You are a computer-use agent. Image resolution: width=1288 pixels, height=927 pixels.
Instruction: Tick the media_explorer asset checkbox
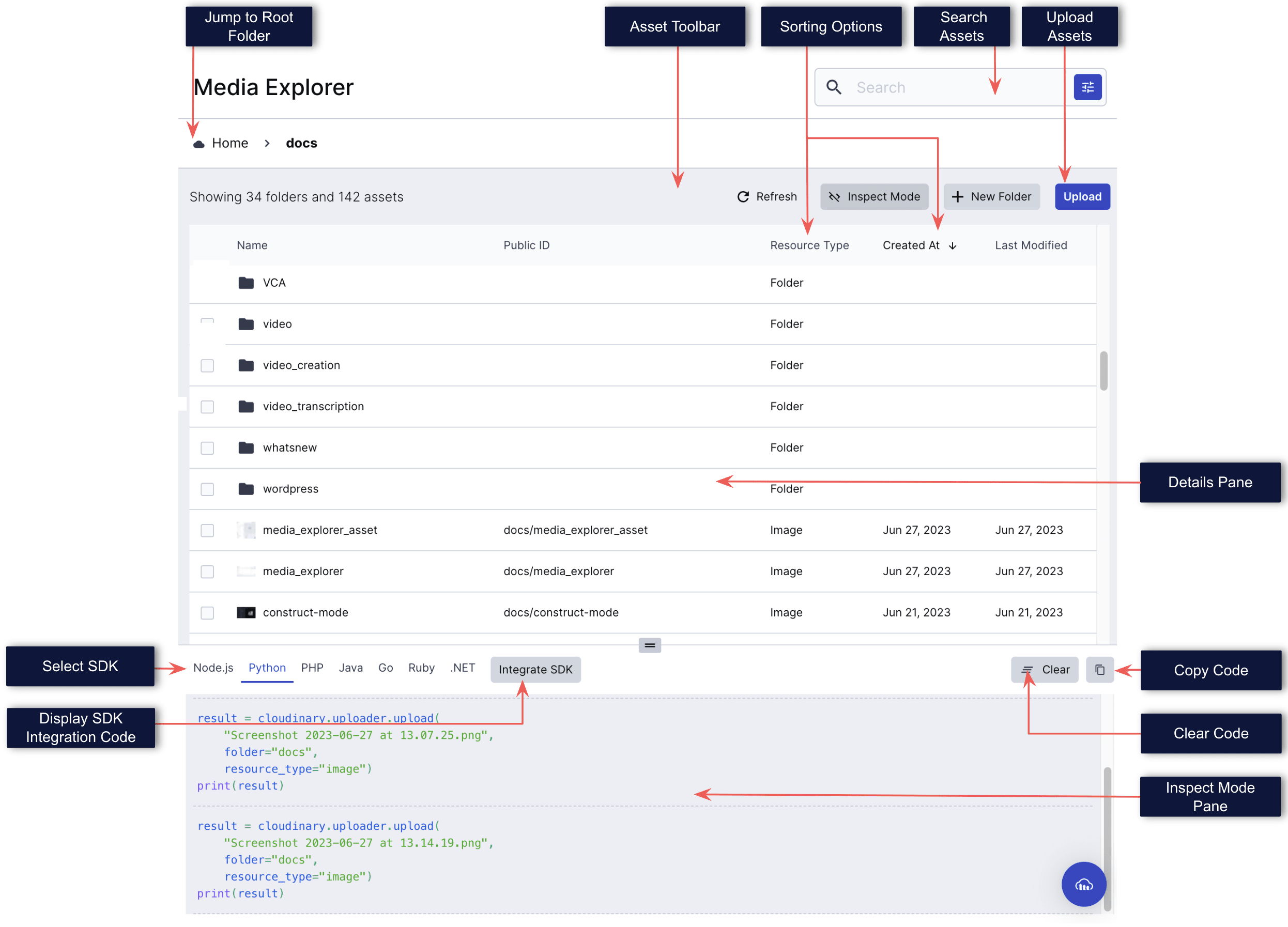(207, 571)
